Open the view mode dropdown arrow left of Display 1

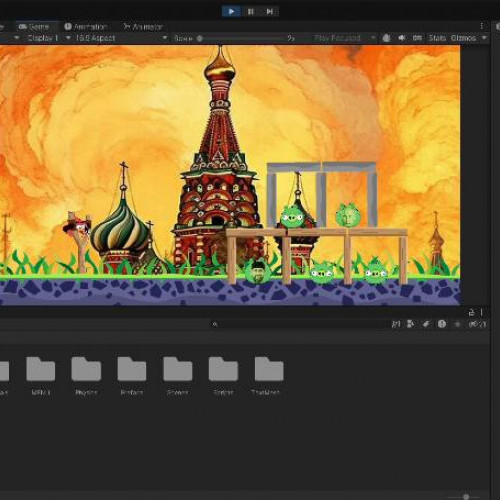16,38
